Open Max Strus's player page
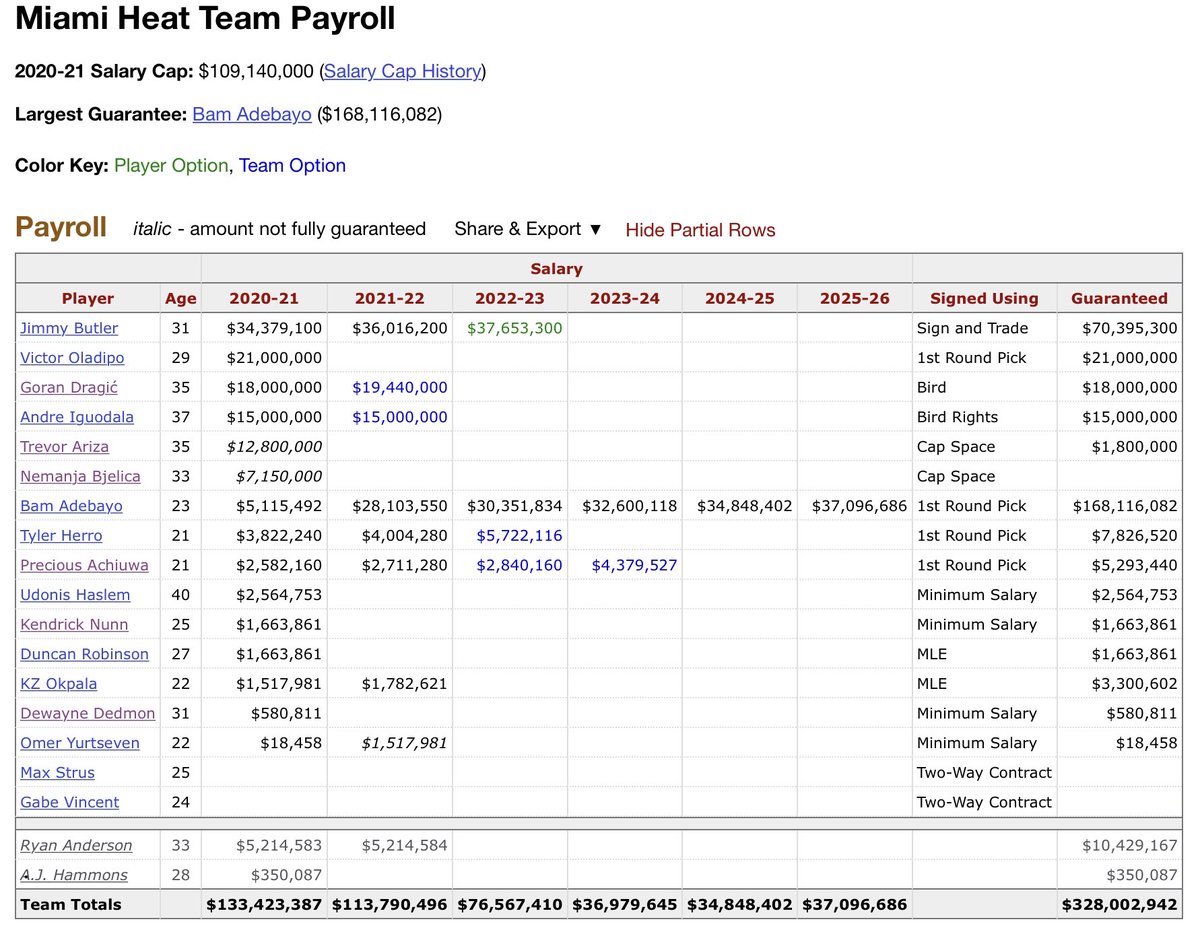Viewport: 1200px width, 930px height. point(57,773)
